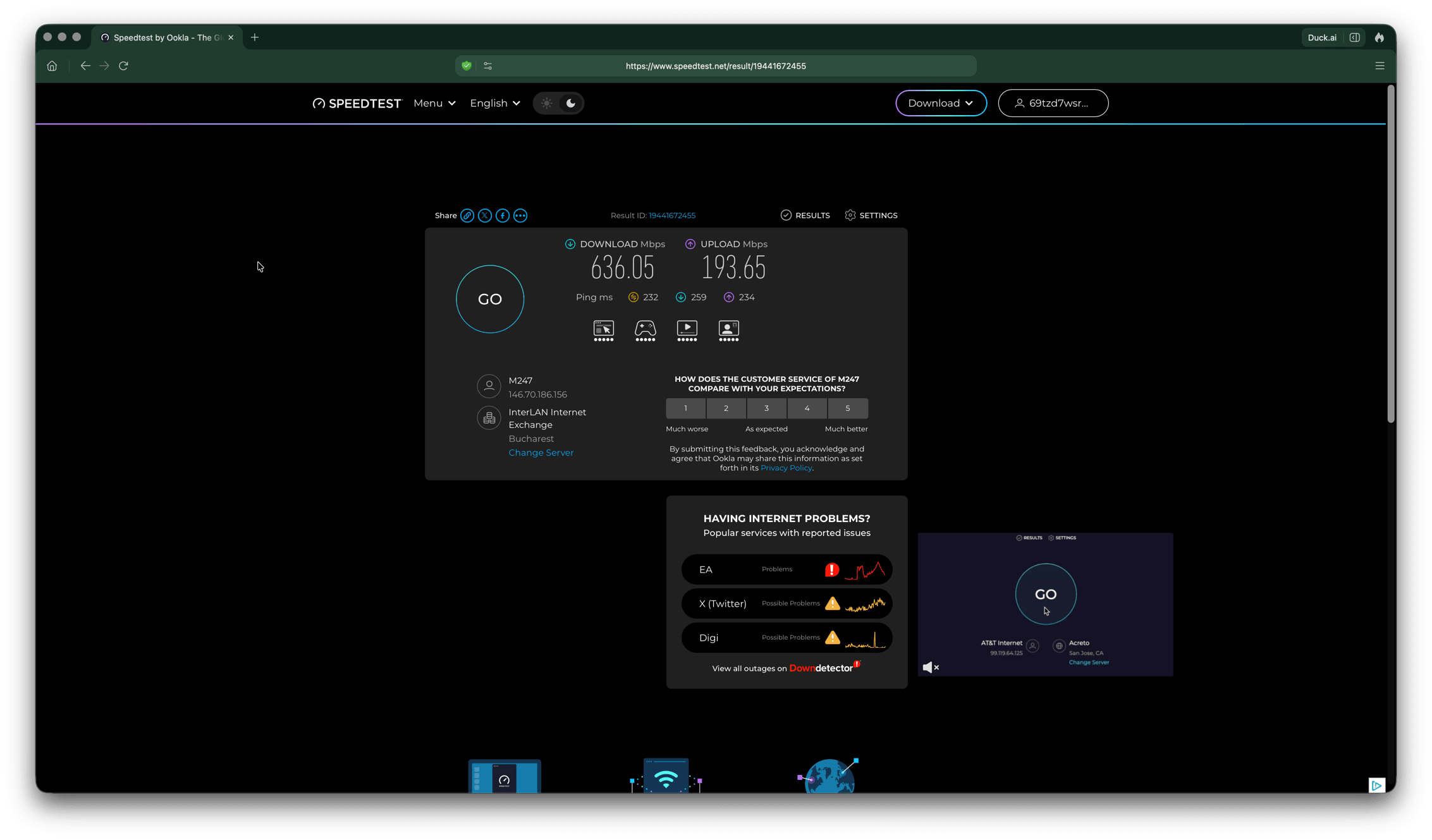
Task: Click the browser home icon
Action: [x=52, y=66]
